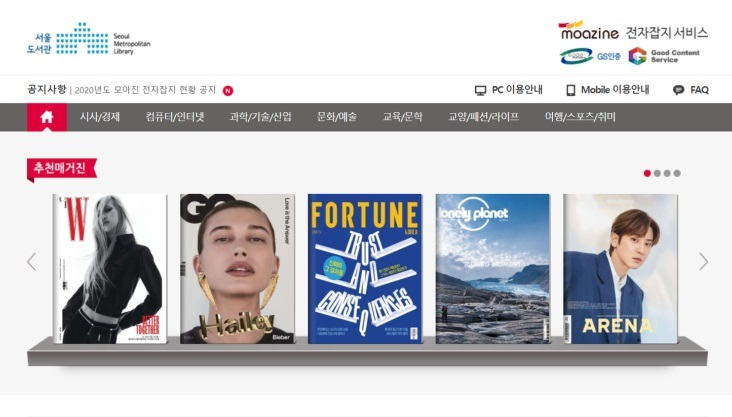Click the red N new-notice badge

click(228, 91)
